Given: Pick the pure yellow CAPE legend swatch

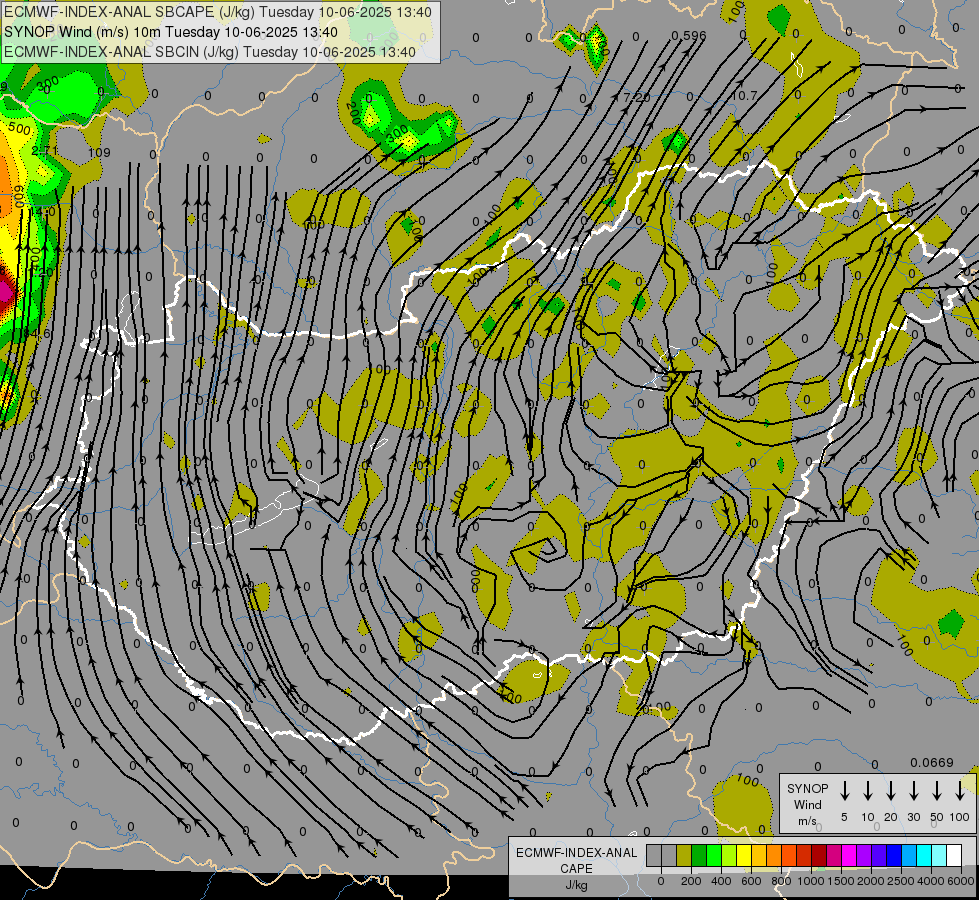Looking at the screenshot, I should (744, 856).
